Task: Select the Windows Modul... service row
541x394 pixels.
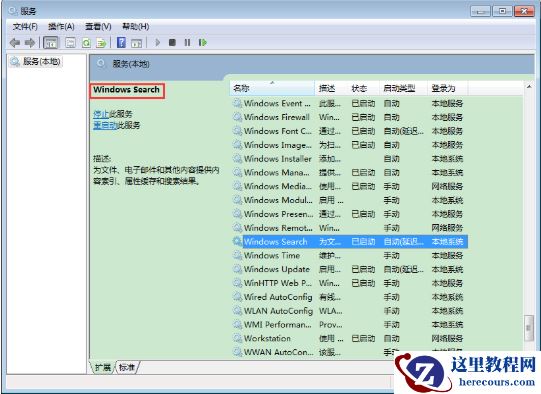Action: click(x=350, y=200)
